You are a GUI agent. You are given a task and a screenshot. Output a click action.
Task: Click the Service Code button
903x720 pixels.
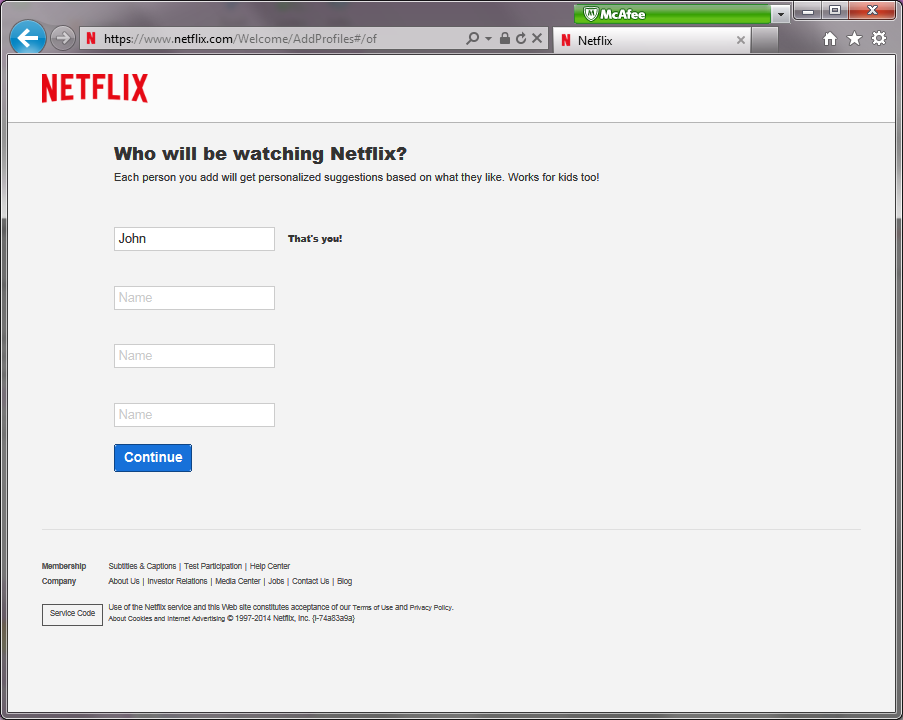point(72,614)
